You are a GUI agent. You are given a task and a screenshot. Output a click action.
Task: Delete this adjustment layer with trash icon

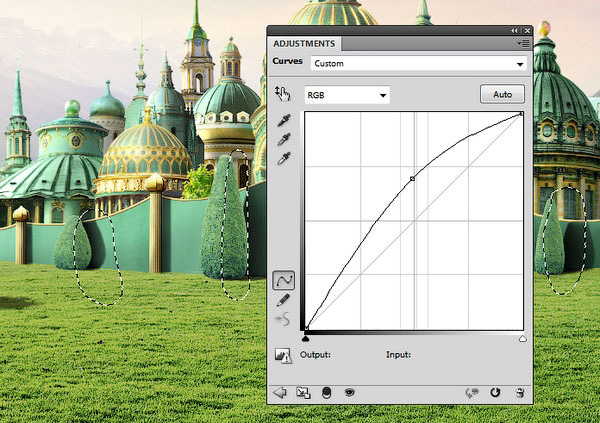[x=520, y=393]
